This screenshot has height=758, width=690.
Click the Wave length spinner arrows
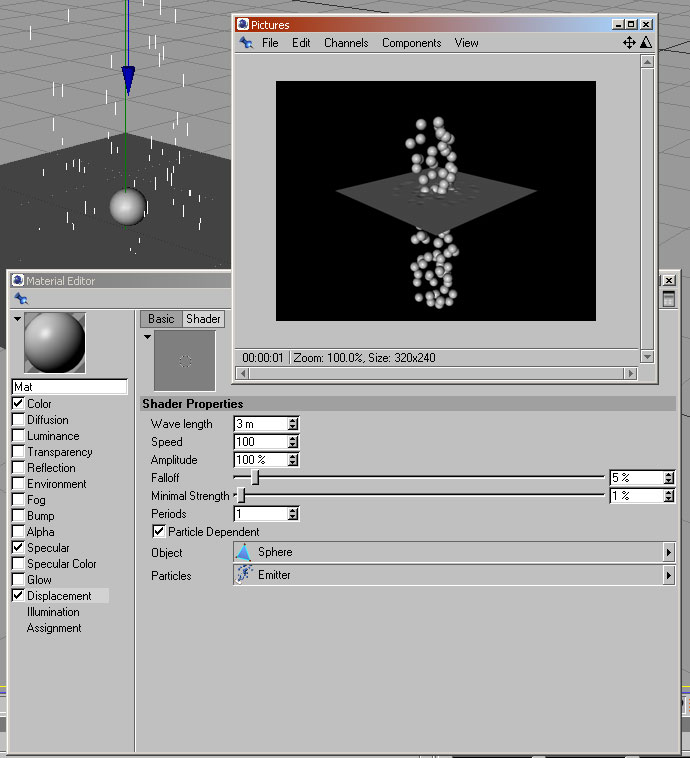pos(293,424)
